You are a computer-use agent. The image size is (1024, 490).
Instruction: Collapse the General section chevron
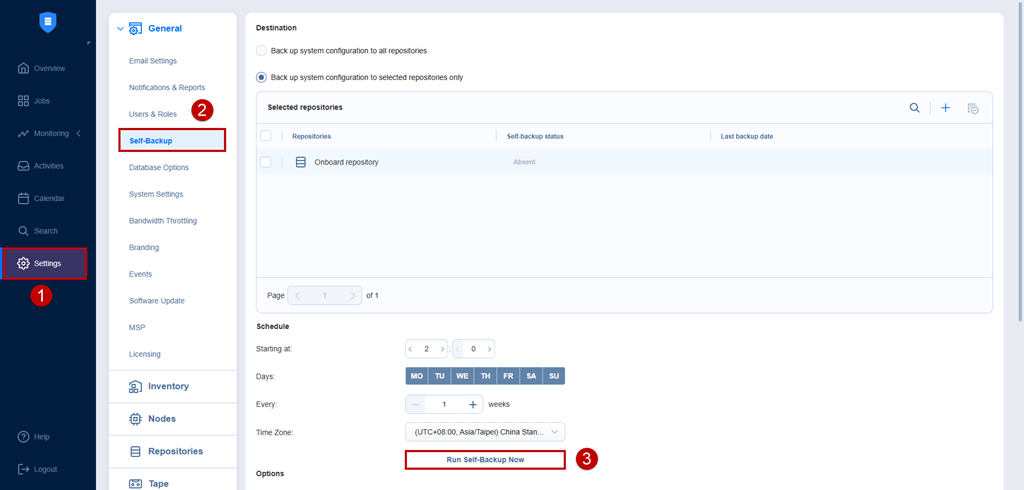tap(120, 29)
